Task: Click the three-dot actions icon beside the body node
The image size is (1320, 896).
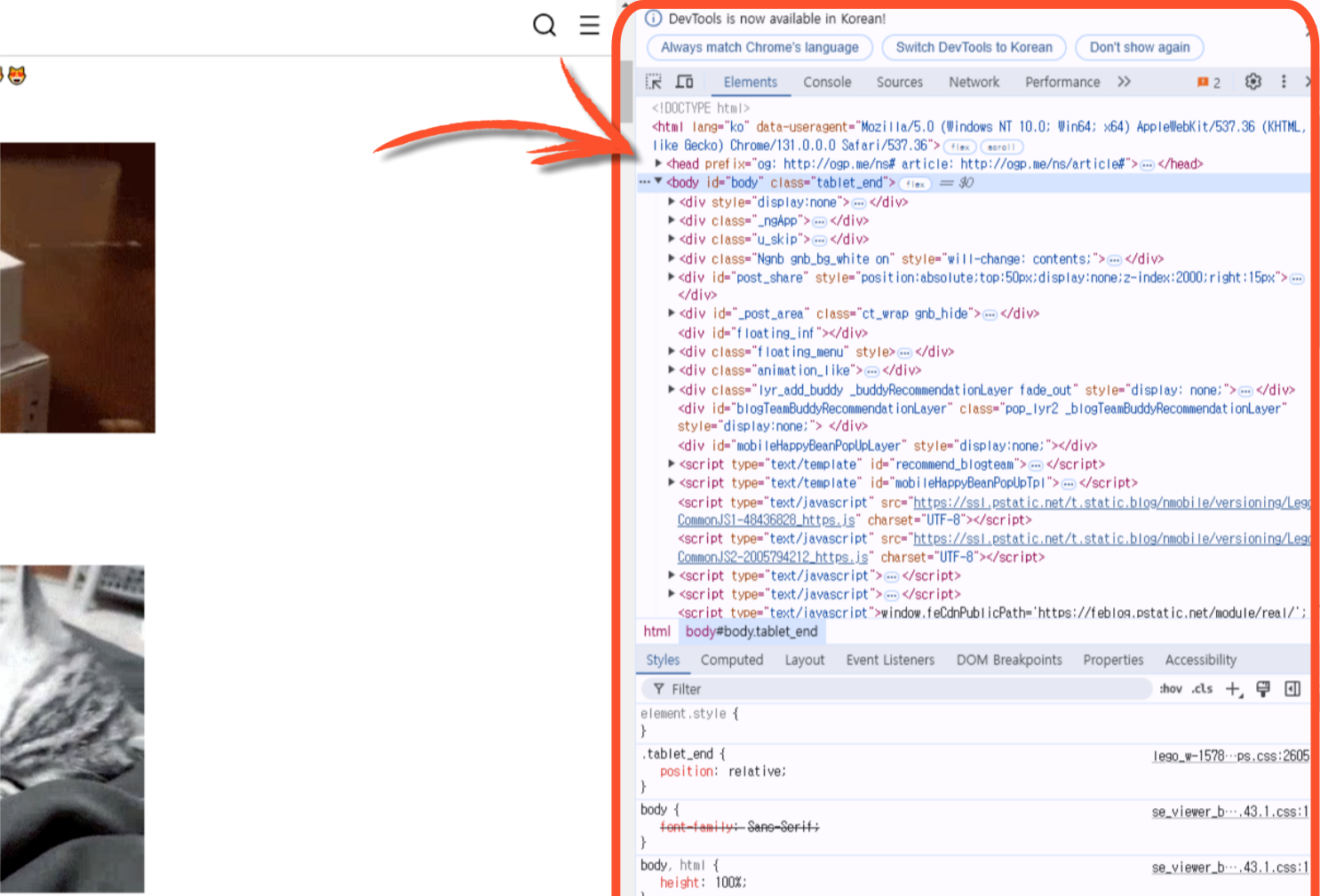Action: pyautogui.click(x=645, y=182)
